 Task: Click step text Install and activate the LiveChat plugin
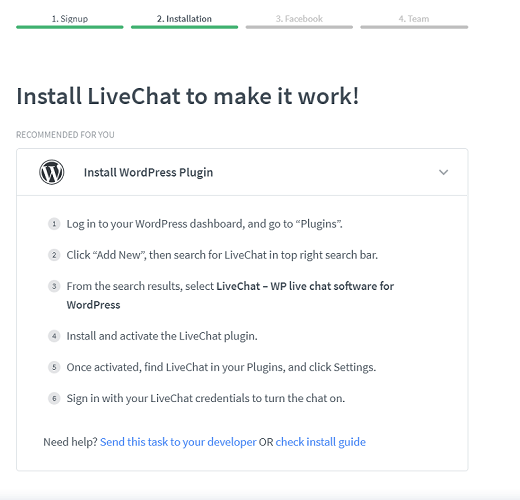(162, 336)
